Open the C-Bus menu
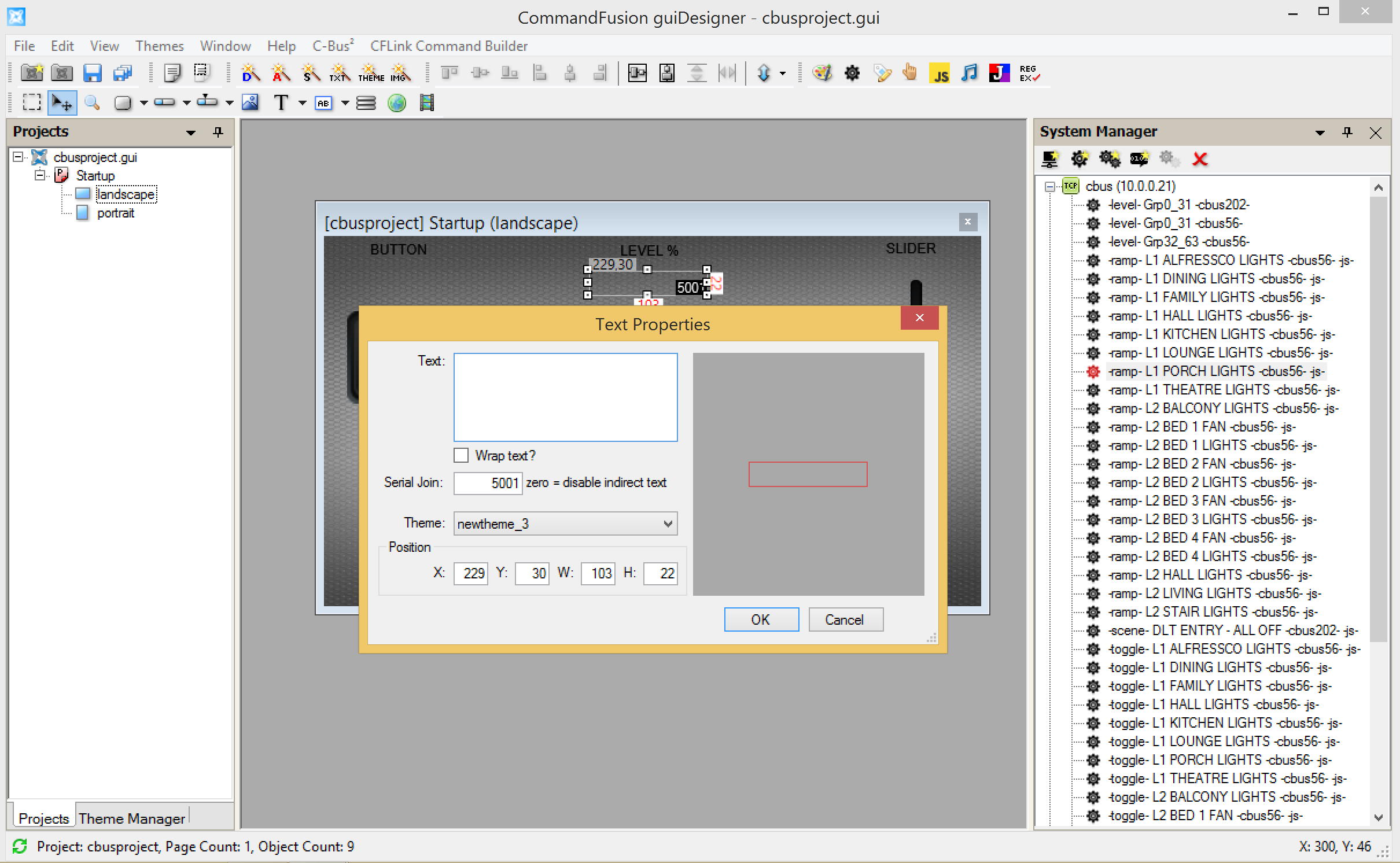The image size is (1400, 863). point(333,46)
